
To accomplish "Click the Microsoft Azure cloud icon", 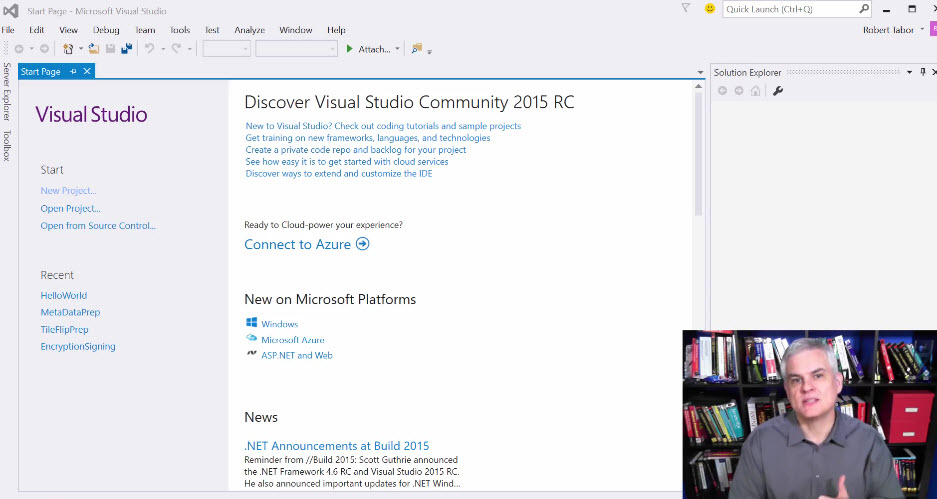I will pos(252,338).
